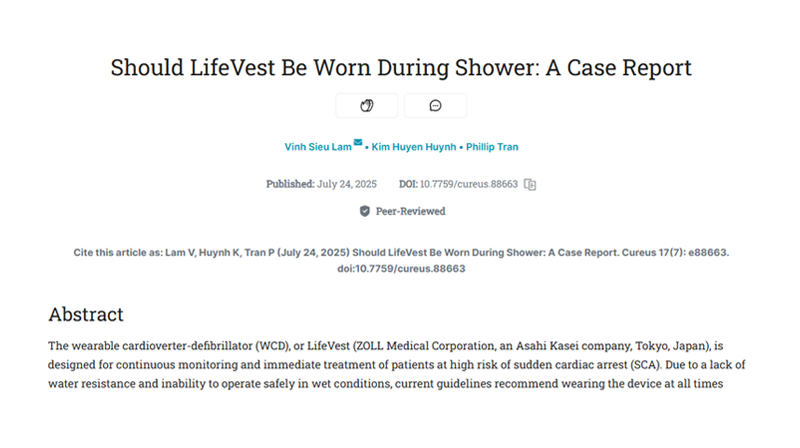Click the DOI number 10.7759/cureus.88663
Viewport: 800px width, 448px height.
pos(469,184)
